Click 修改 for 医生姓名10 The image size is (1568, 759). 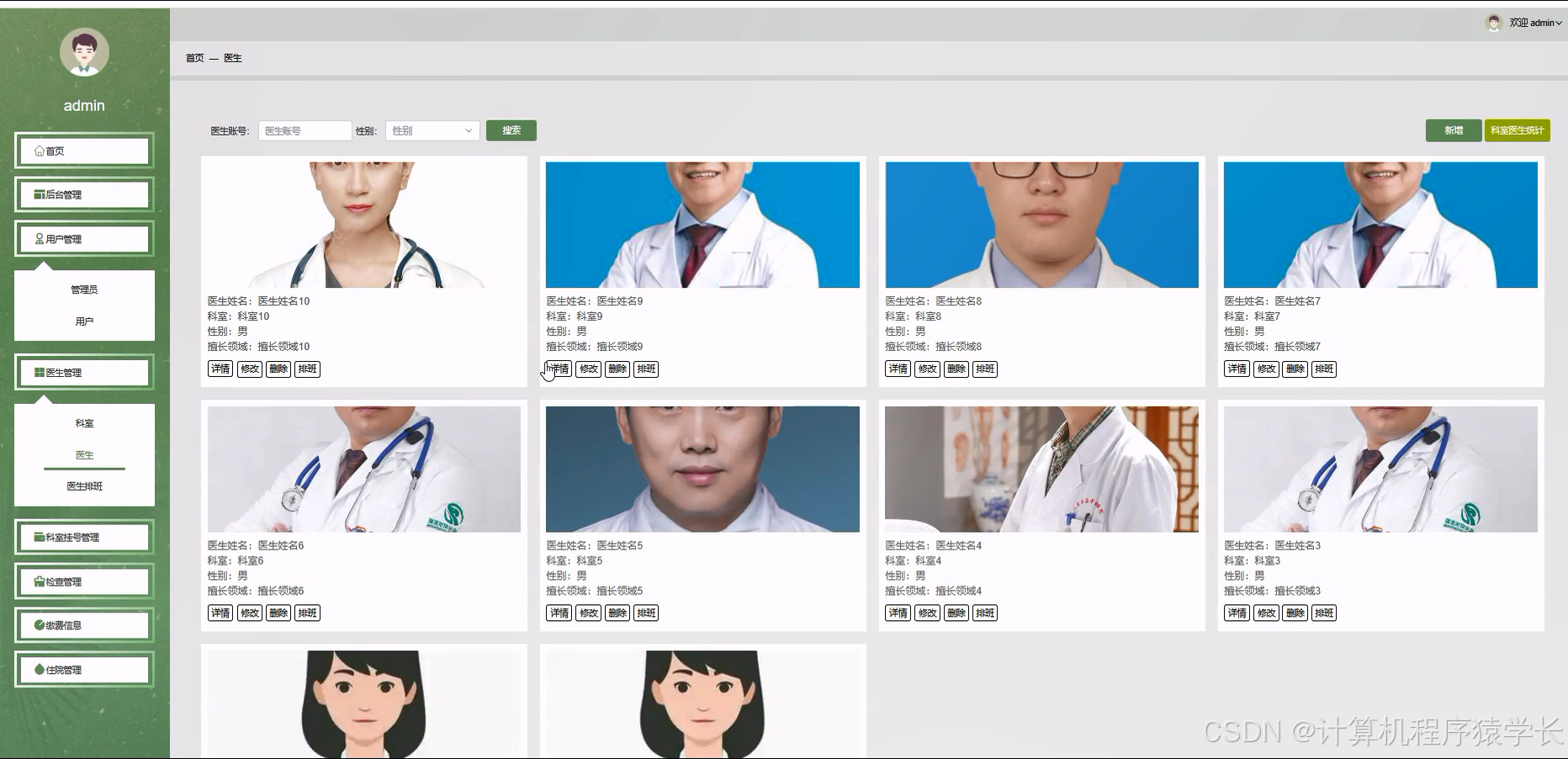click(250, 369)
